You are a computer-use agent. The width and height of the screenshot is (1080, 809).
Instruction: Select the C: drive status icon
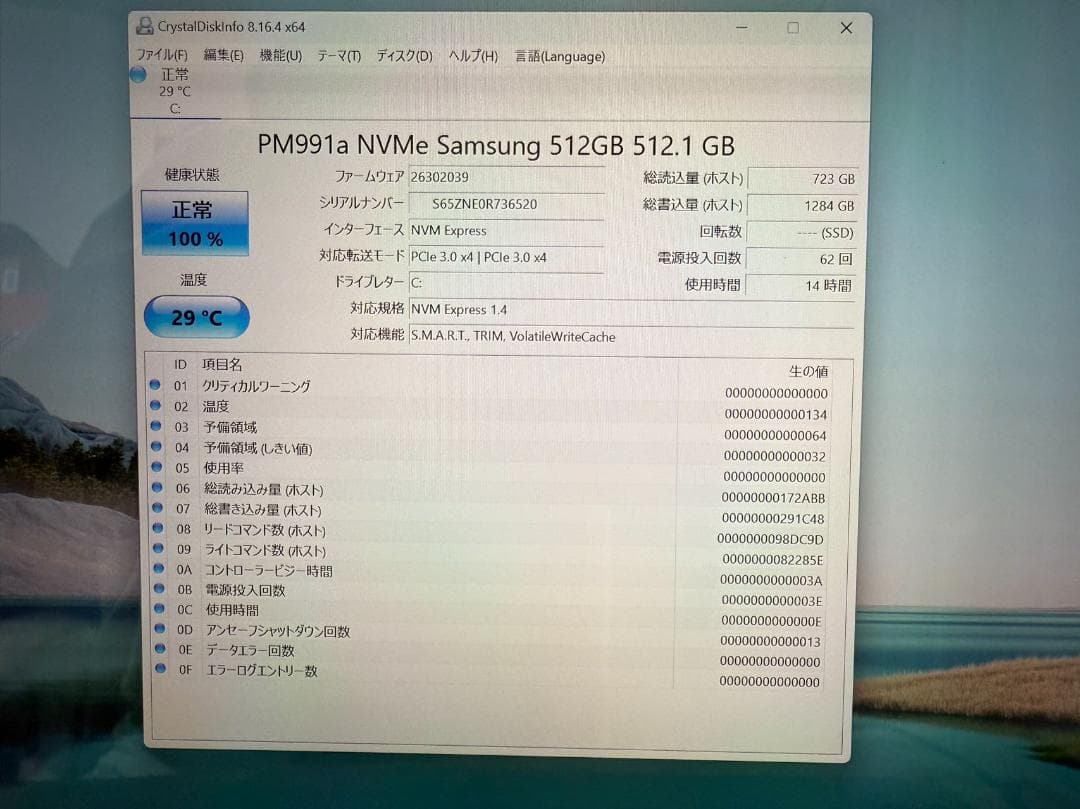coord(139,75)
